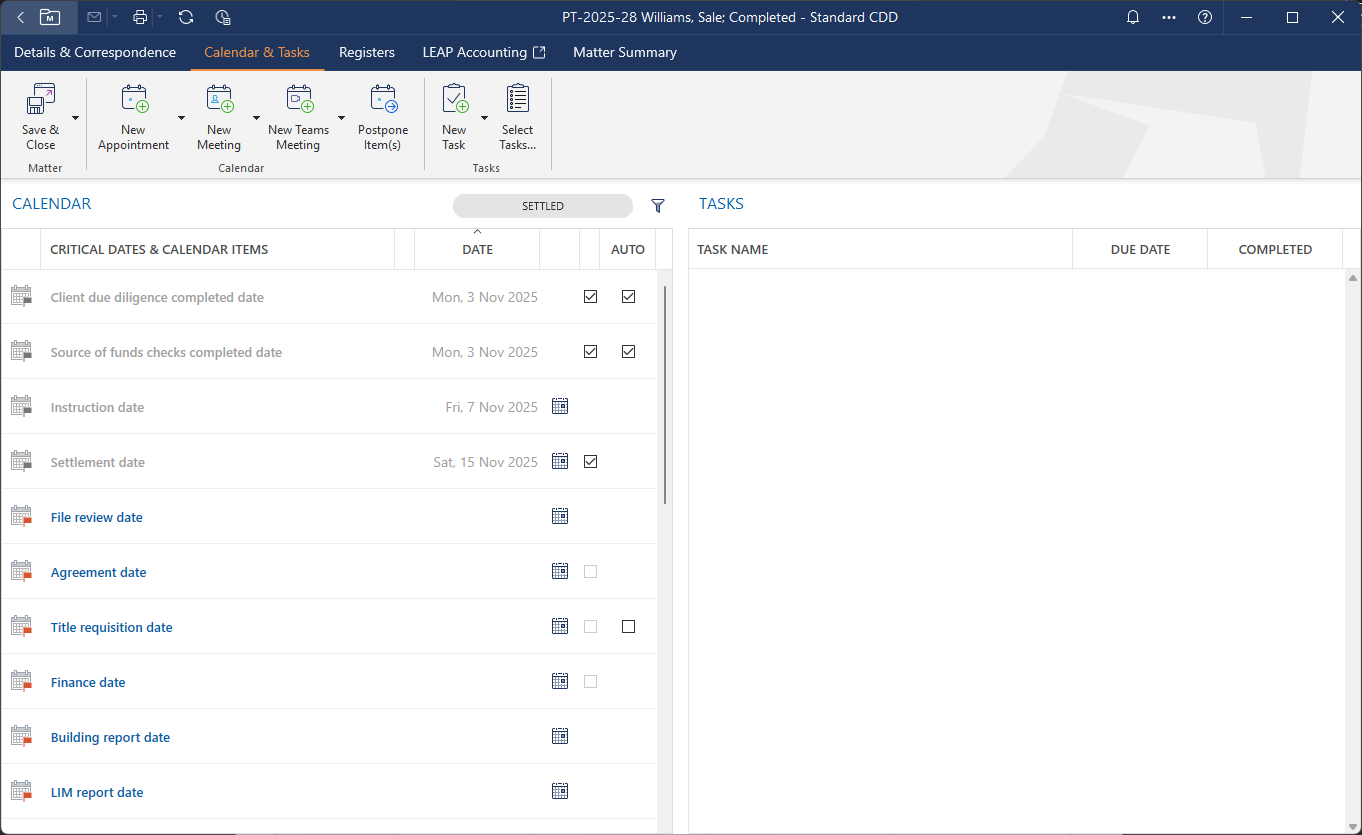
Task: Open the Save & Close dropdown arrow
Action: pyautogui.click(x=75, y=118)
